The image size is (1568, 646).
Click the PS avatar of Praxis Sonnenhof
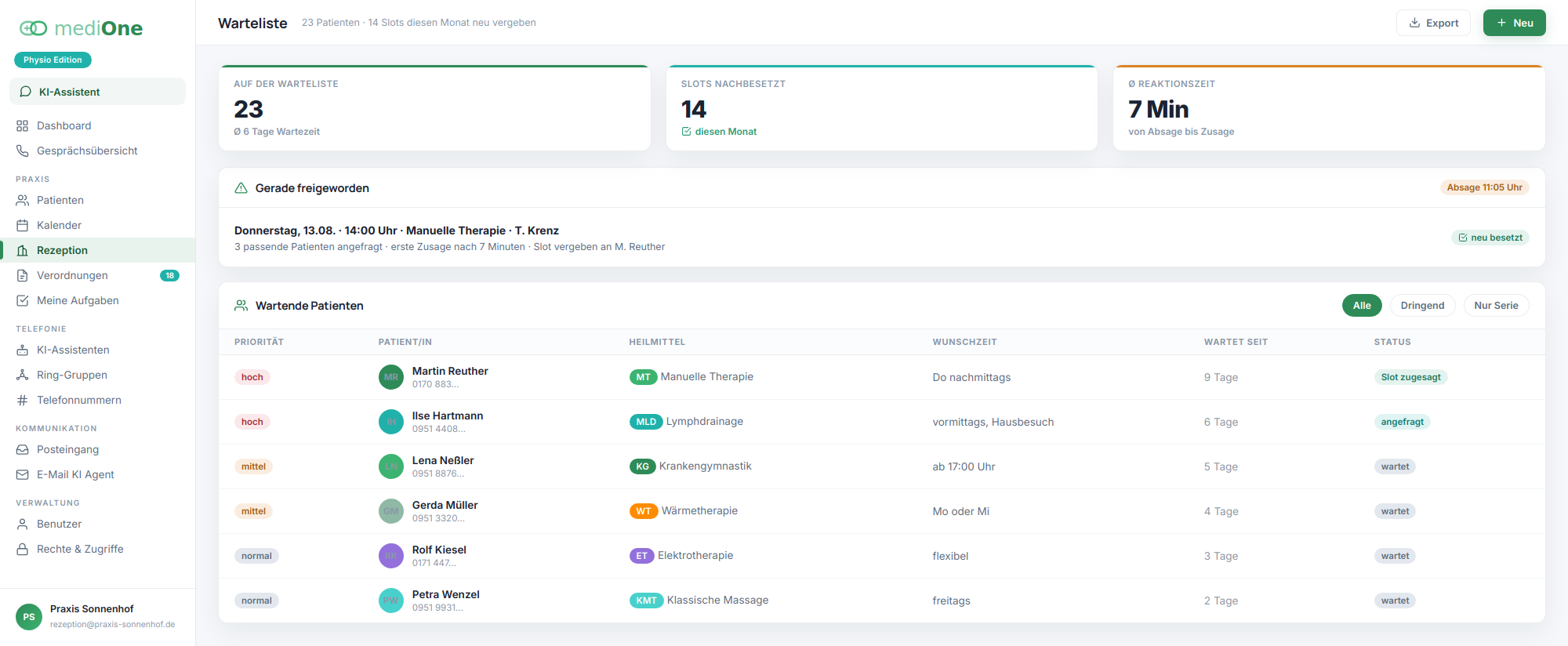29,617
